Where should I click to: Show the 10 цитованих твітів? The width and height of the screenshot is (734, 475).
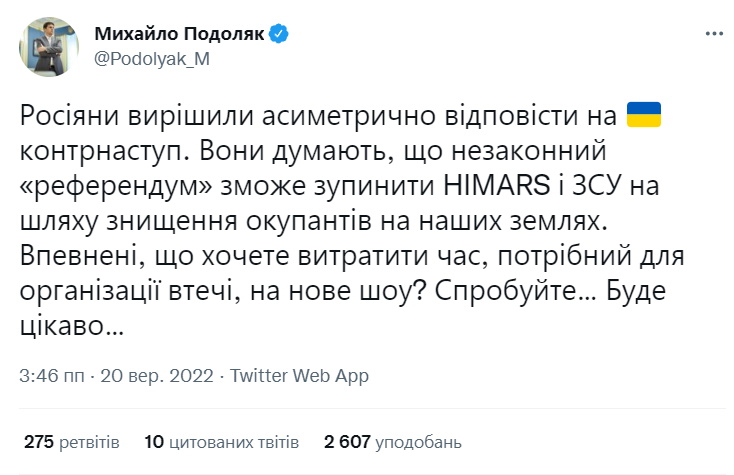223,441
